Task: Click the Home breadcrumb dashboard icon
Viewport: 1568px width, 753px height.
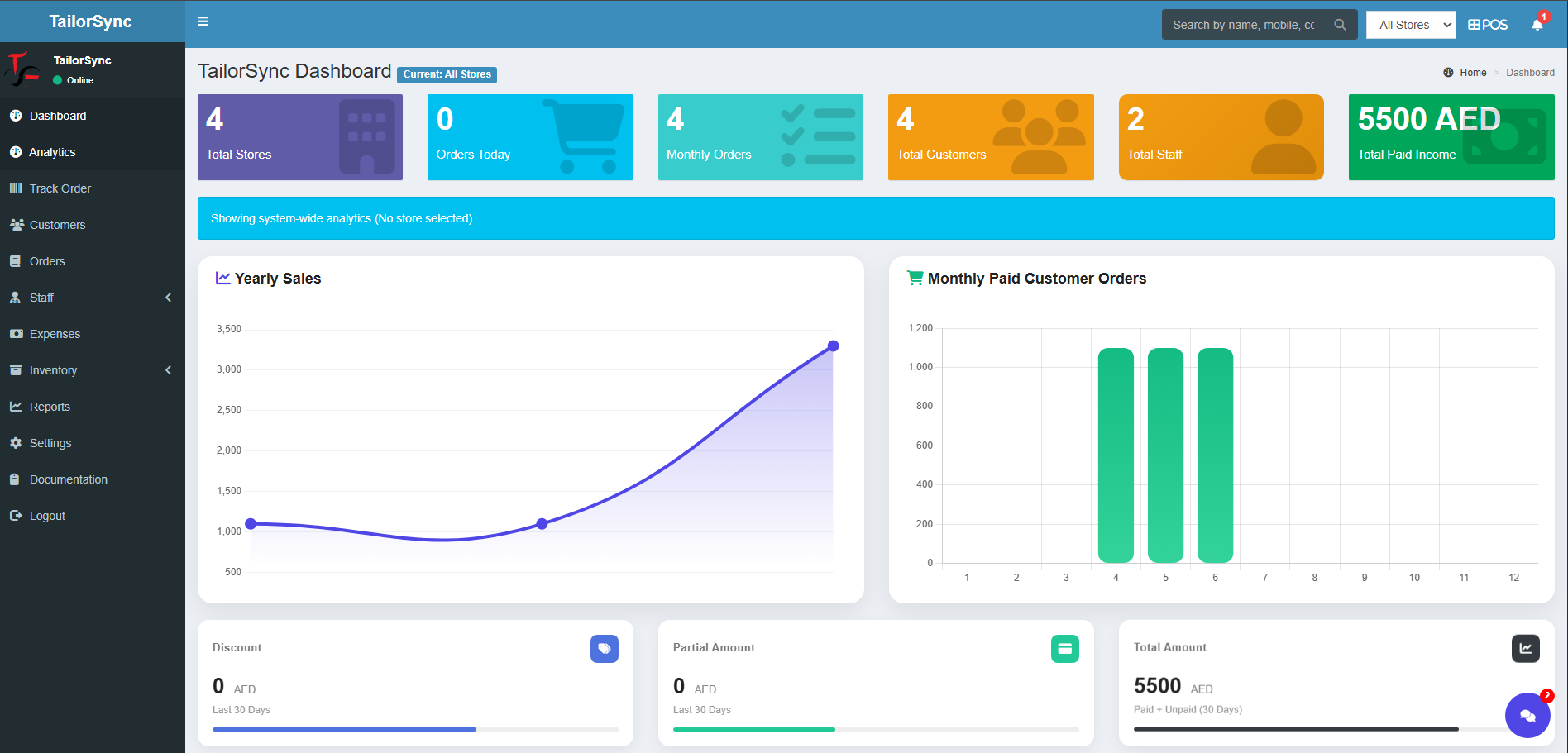Action: coord(1448,73)
